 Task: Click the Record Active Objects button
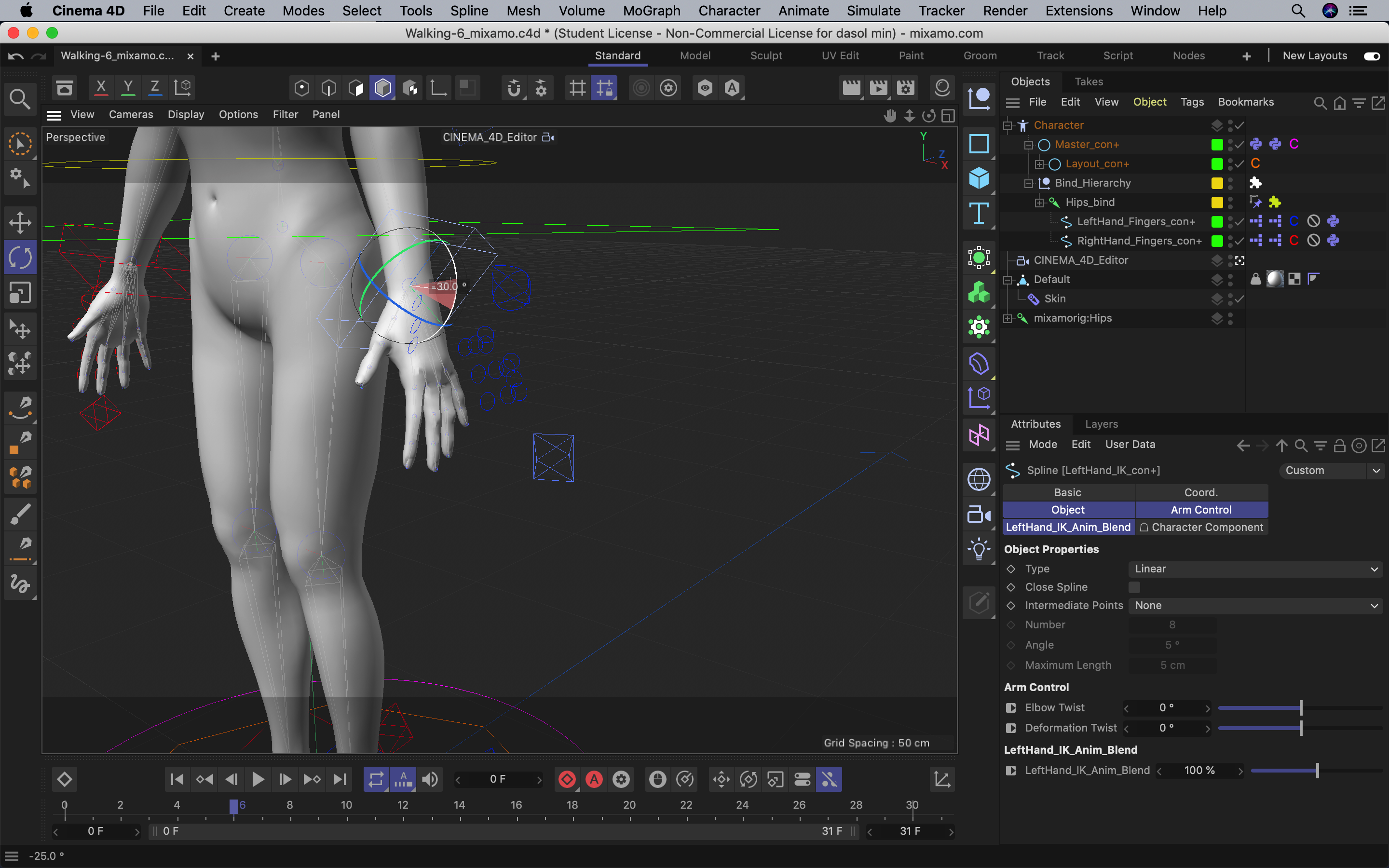tap(567, 779)
